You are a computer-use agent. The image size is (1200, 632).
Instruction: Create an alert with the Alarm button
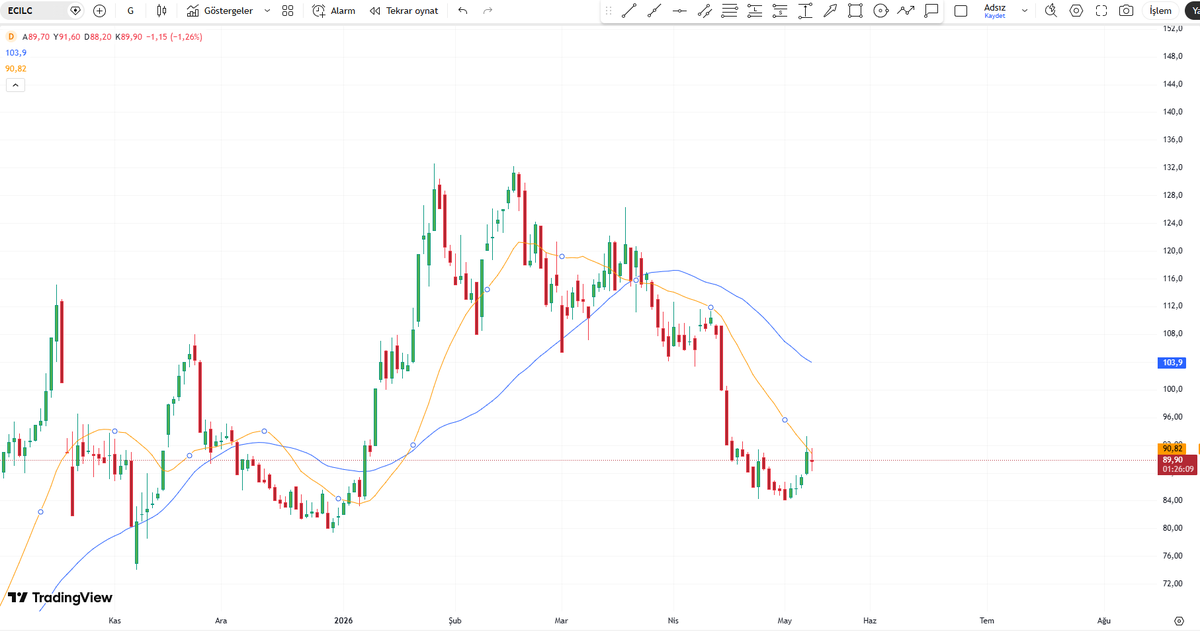click(x=334, y=11)
